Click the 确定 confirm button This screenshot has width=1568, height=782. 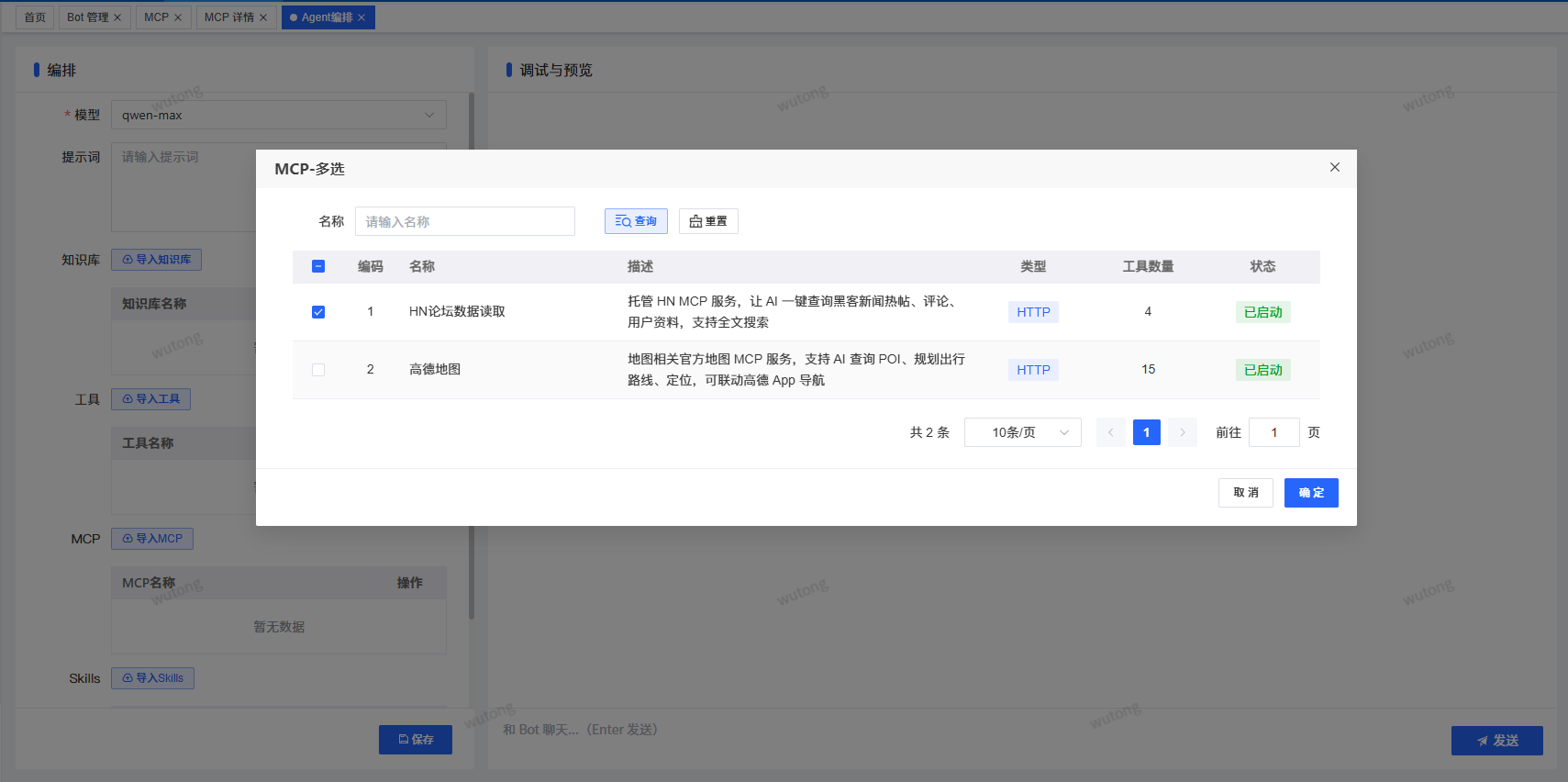[1311, 493]
